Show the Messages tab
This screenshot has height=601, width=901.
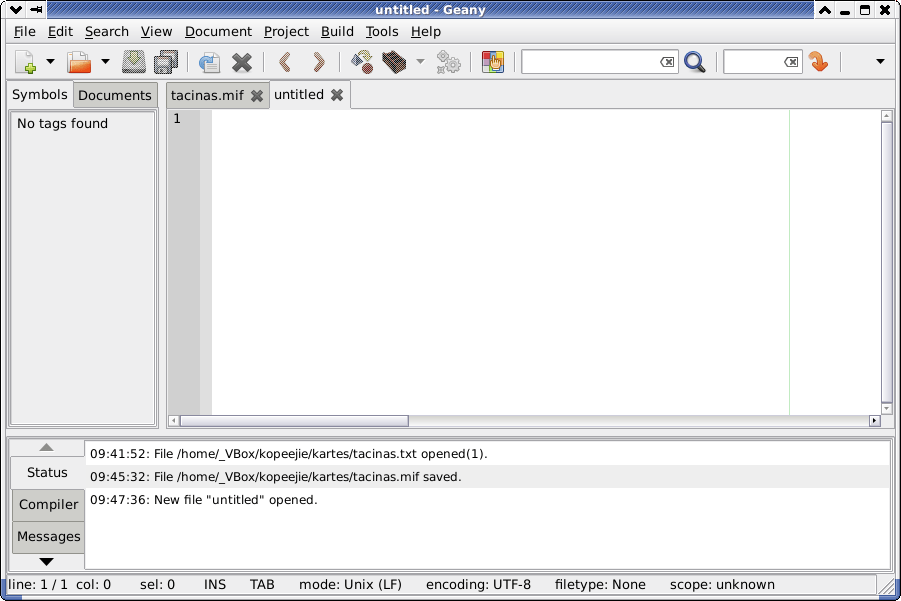pyautogui.click(x=48, y=537)
